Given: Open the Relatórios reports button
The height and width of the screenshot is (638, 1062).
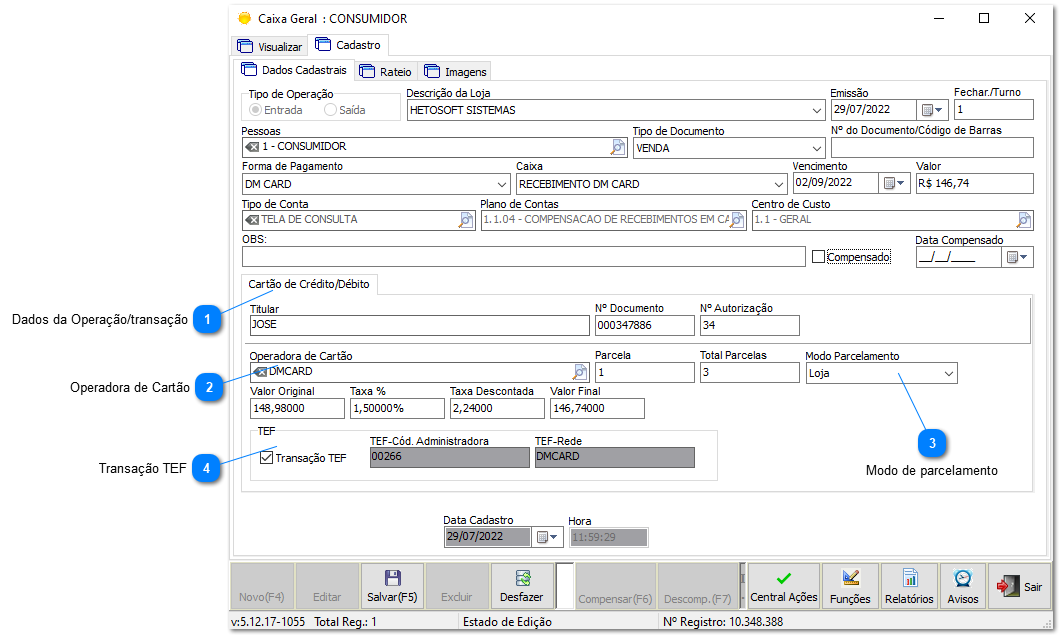Looking at the screenshot, I should pos(909,587).
